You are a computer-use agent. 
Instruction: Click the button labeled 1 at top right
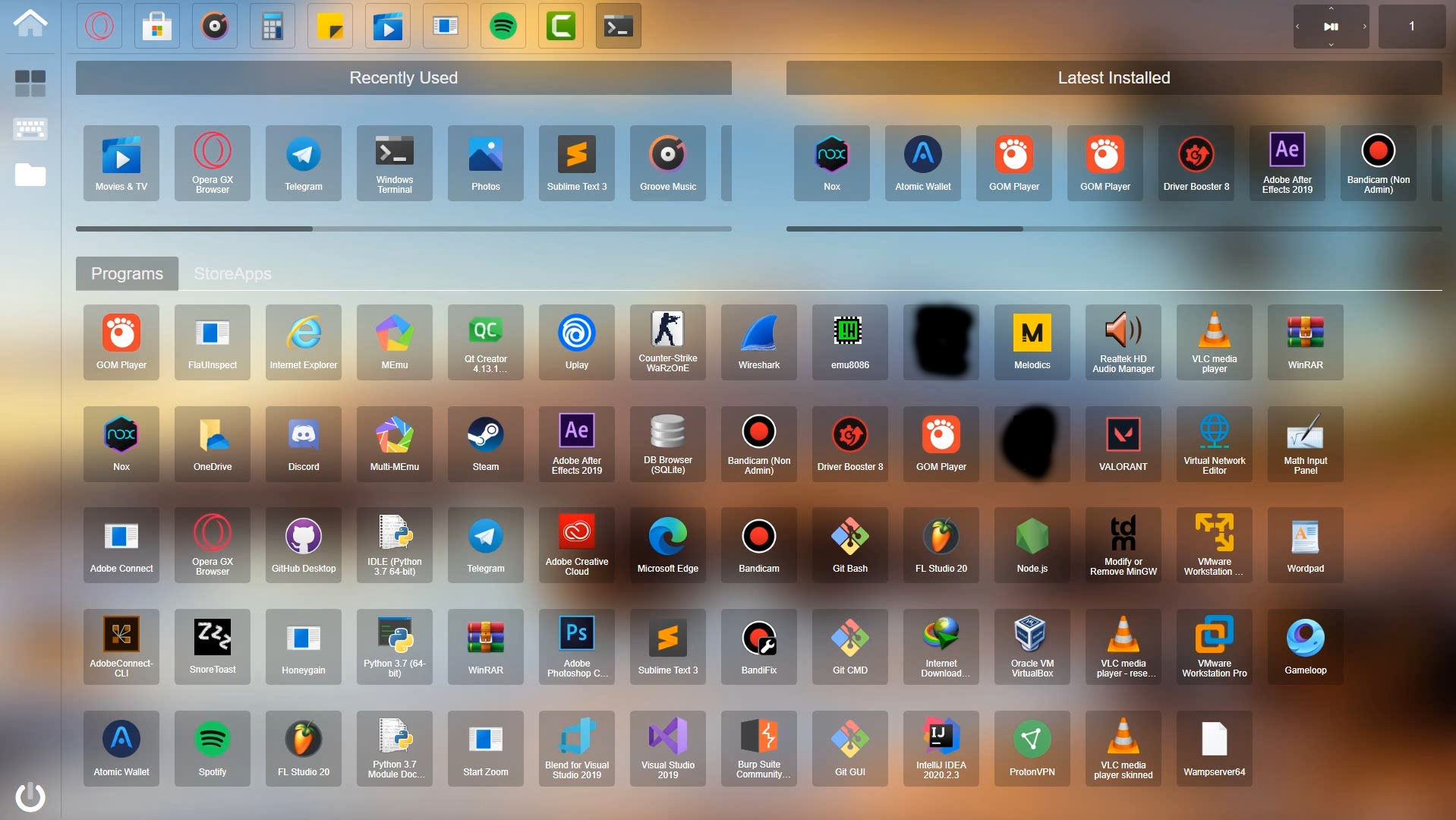pyautogui.click(x=1411, y=27)
